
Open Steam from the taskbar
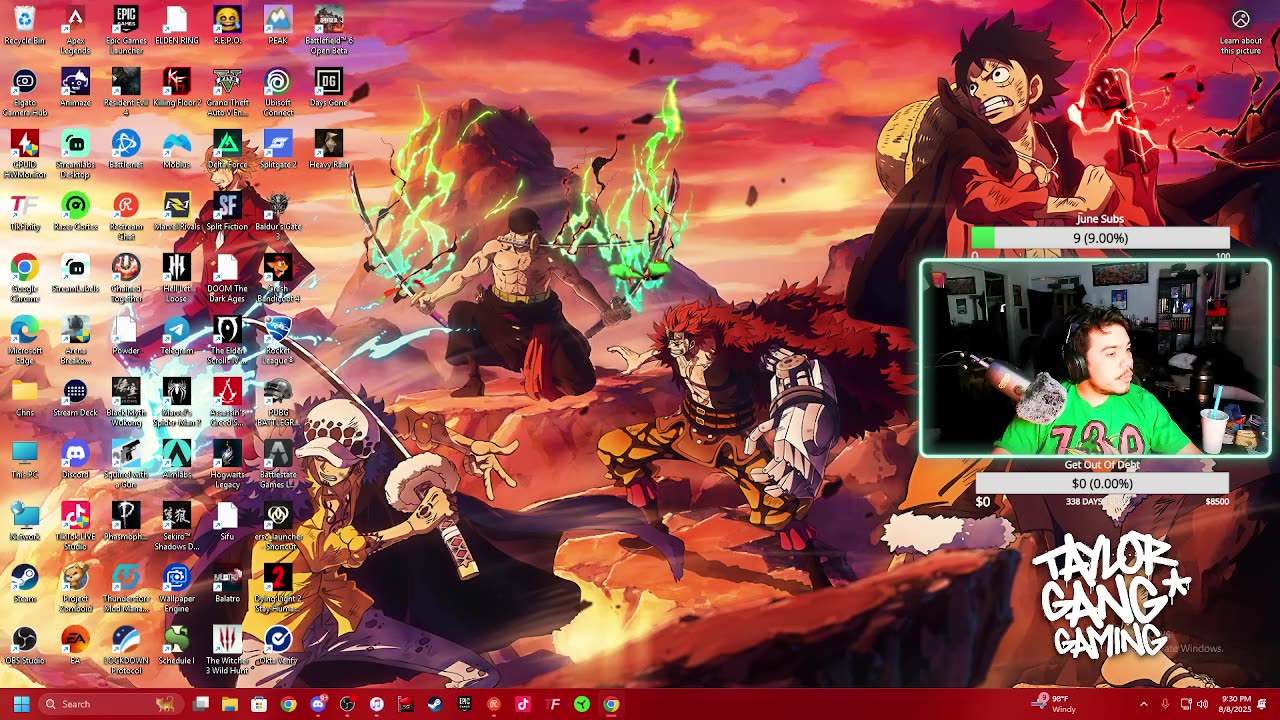[435, 704]
